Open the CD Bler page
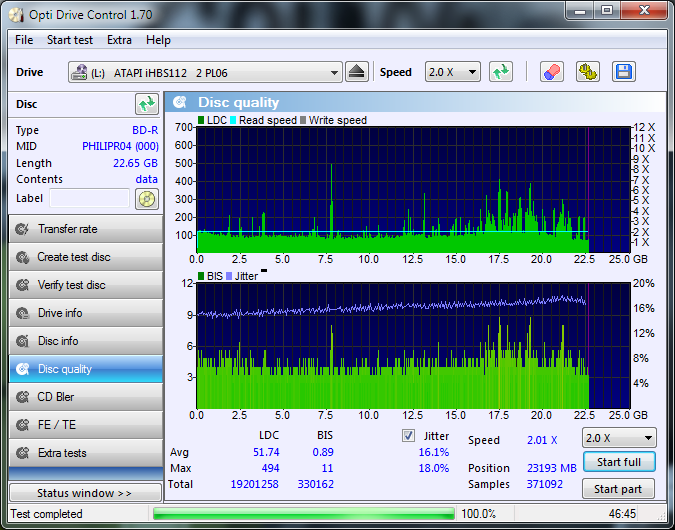 pos(86,397)
